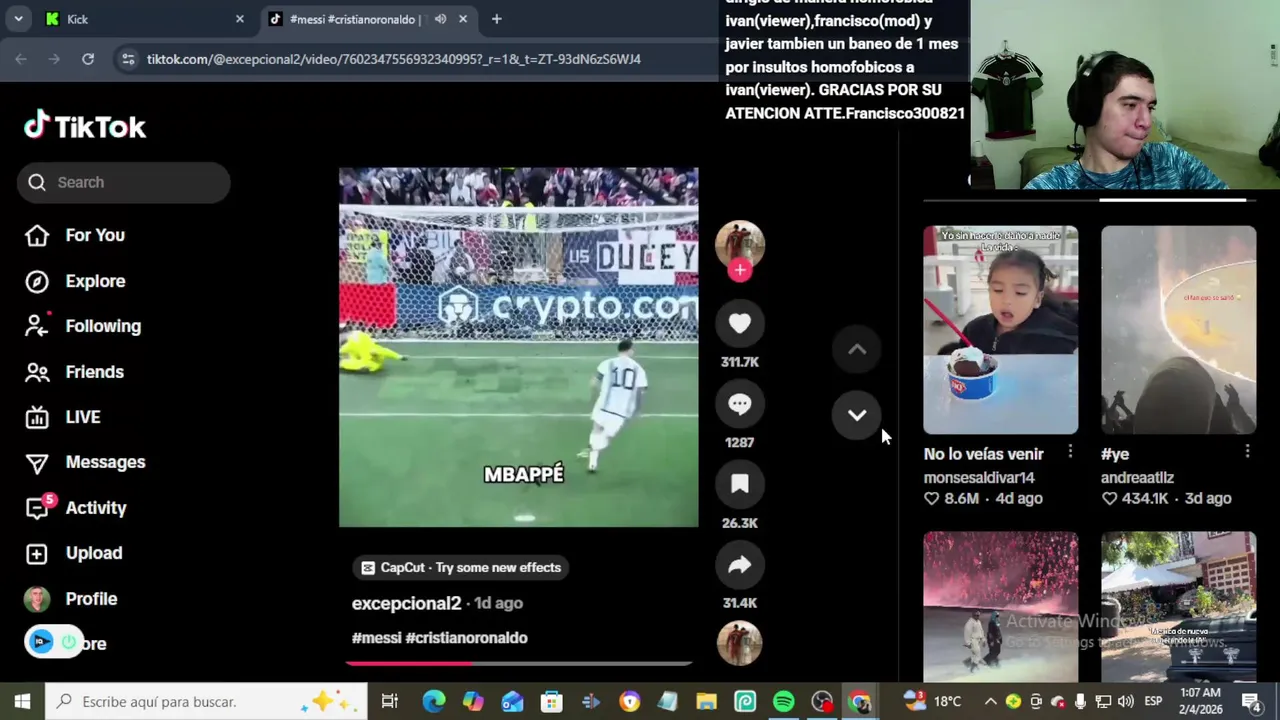This screenshot has width=1280, height=720.
Task: Open the tab search dropdown arrow
Action: coord(18,19)
